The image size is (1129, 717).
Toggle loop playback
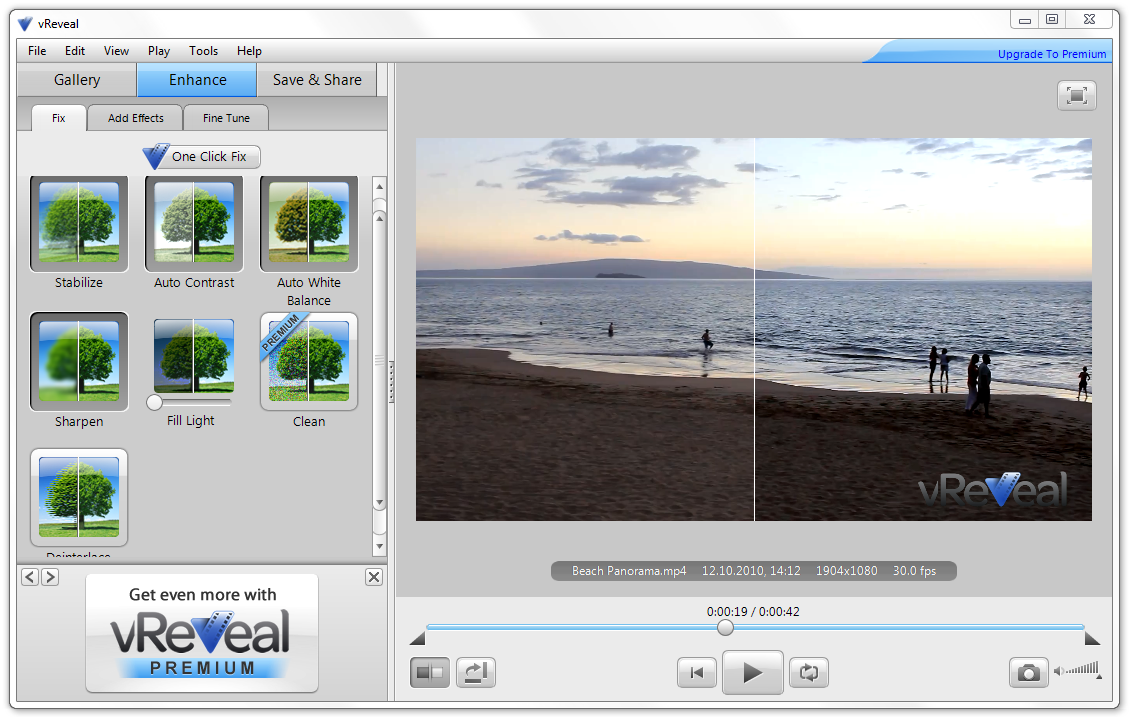[x=809, y=672]
